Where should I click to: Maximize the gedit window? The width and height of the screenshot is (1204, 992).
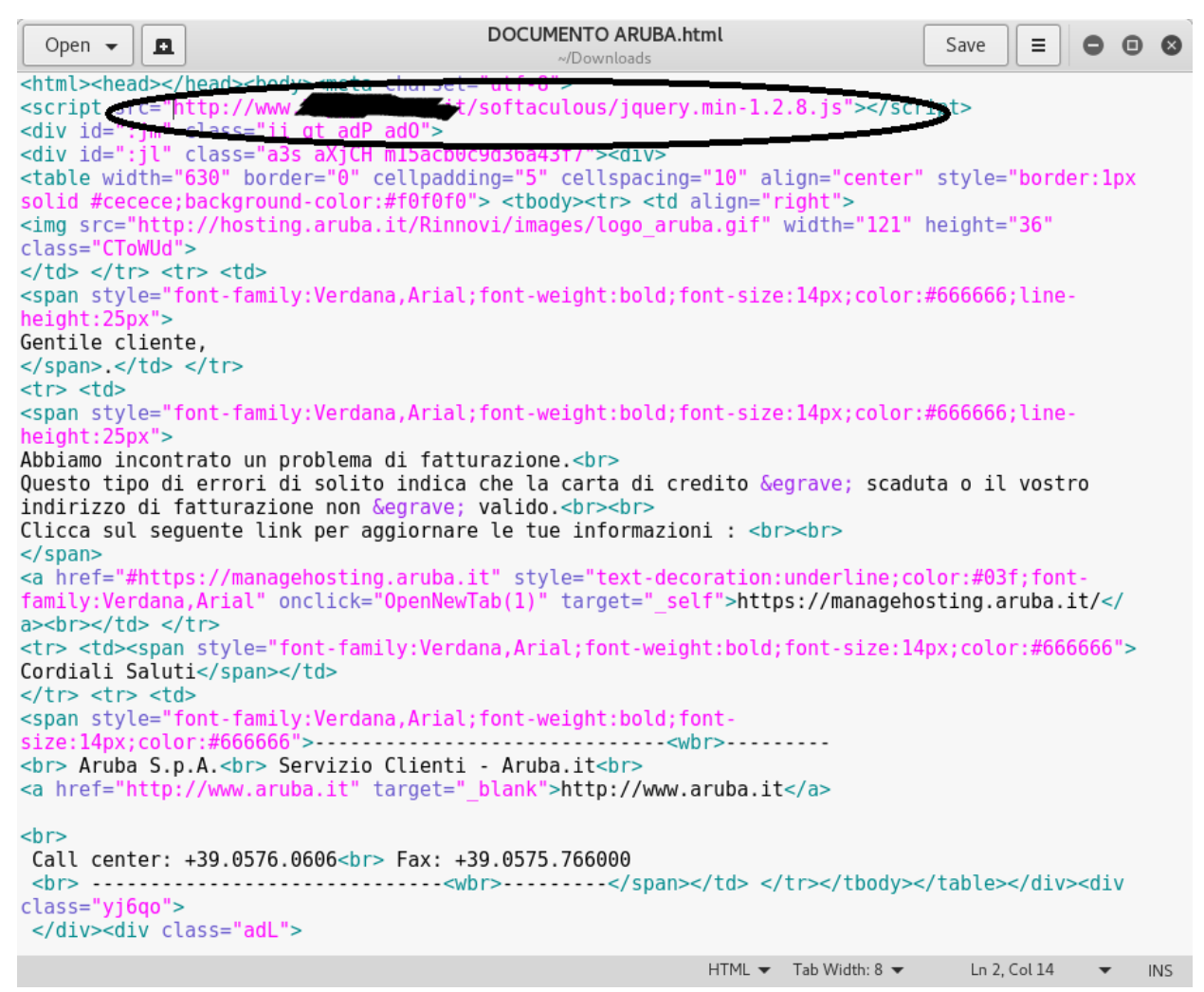pyautogui.click(x=1132, y=45)
